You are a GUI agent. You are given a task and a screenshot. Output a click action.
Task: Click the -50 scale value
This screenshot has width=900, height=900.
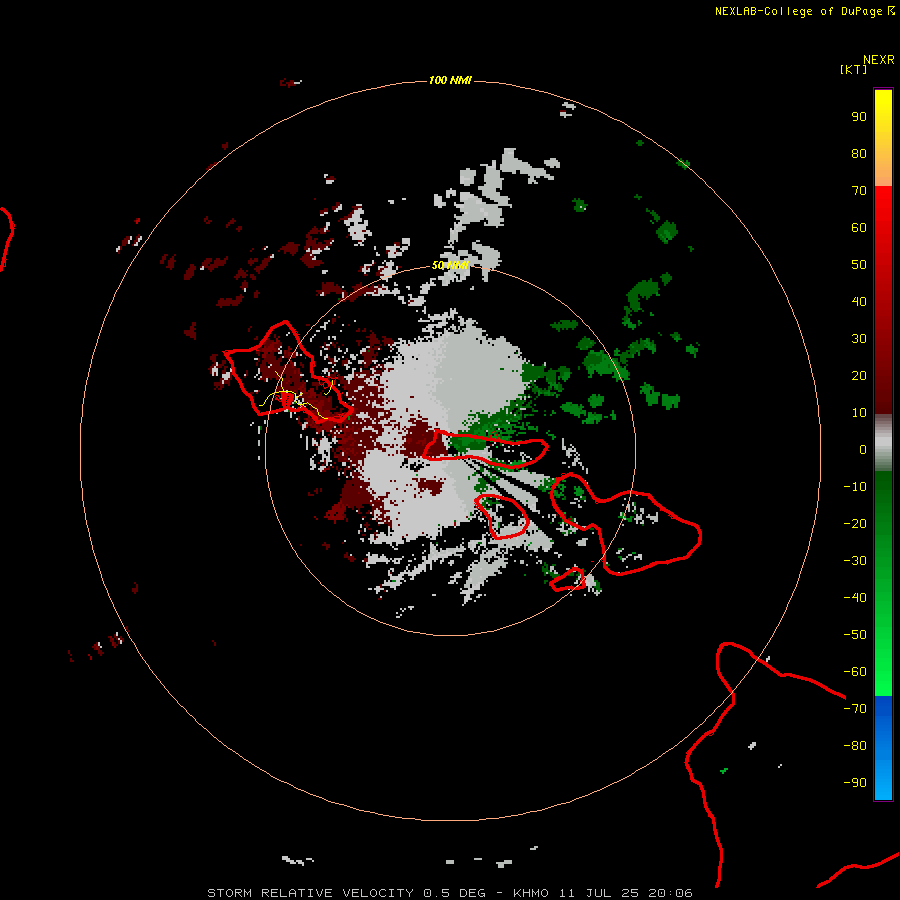click(x=855, y=635)
